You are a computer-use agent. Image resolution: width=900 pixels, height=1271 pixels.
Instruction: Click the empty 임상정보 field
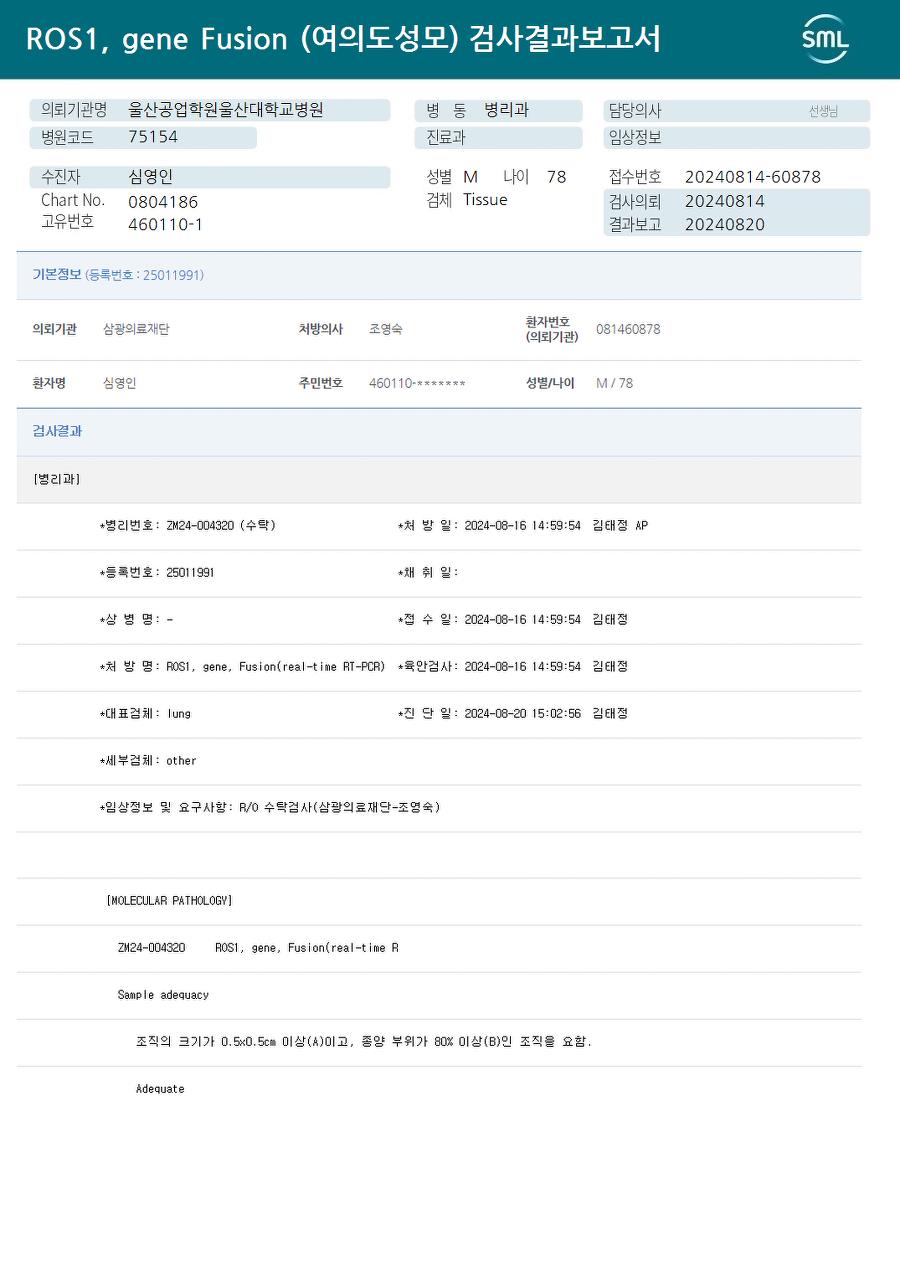[x=736, y=137]
